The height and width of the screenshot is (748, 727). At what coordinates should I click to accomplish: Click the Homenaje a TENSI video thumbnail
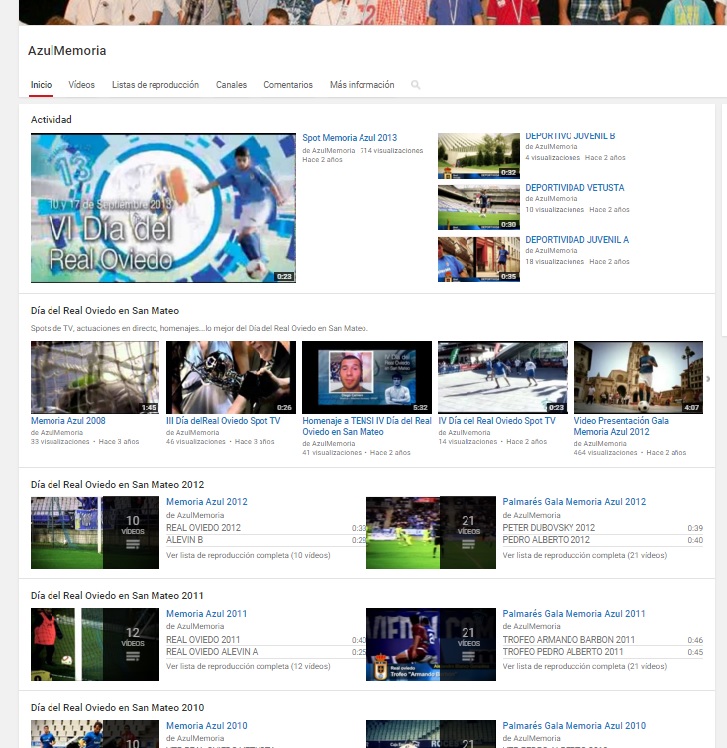(367, 377)
